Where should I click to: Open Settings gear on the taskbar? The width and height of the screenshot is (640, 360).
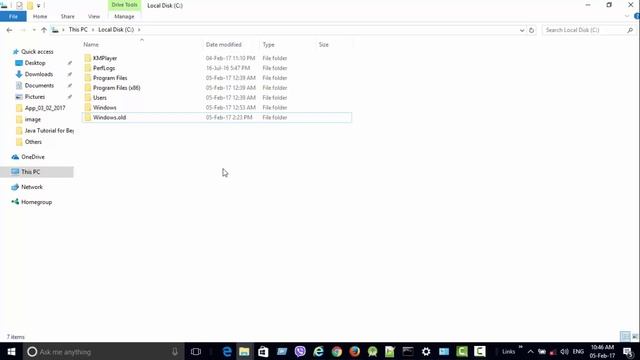pyautogui.click(x=426, y=351)
